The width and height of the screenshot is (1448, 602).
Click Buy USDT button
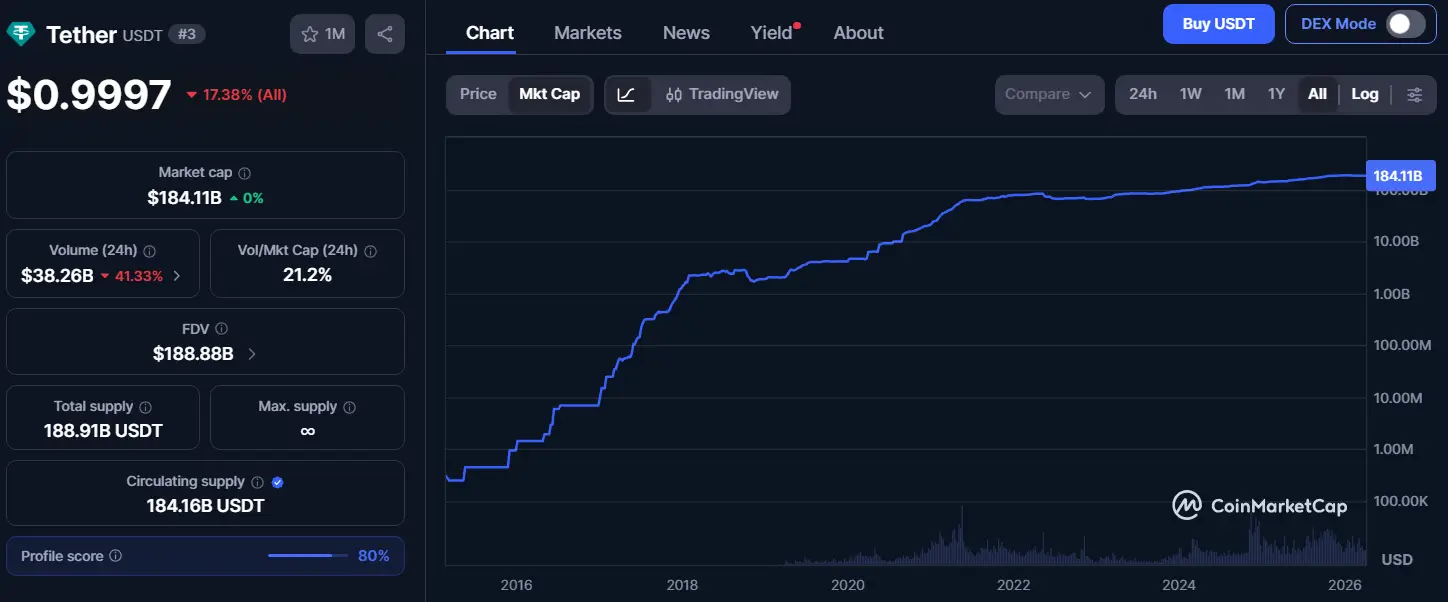pos(1218,24)
